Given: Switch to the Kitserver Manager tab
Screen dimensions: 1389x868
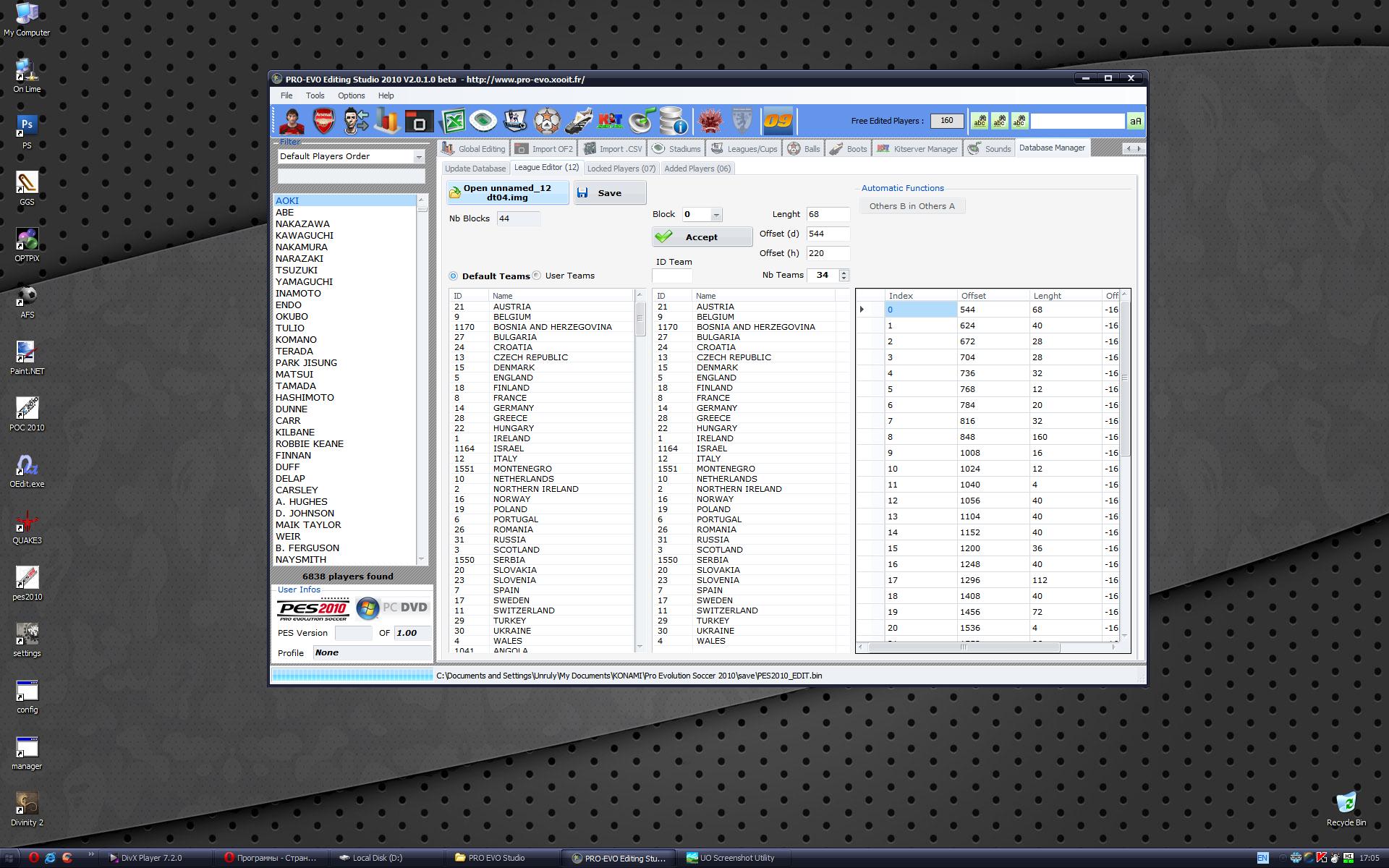Looking at the screenshot, I should (917, 149).
